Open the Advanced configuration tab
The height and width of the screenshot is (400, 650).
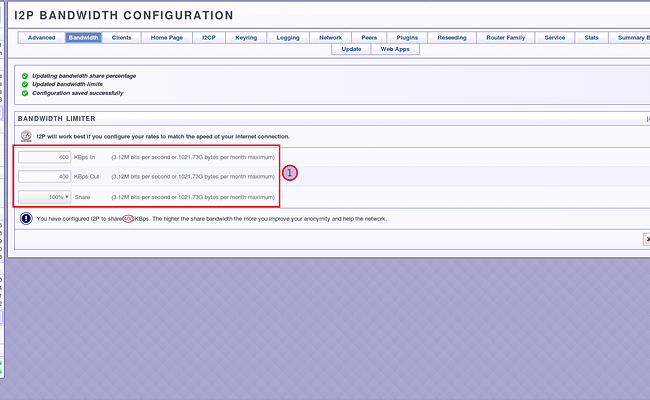coord(41,37)
